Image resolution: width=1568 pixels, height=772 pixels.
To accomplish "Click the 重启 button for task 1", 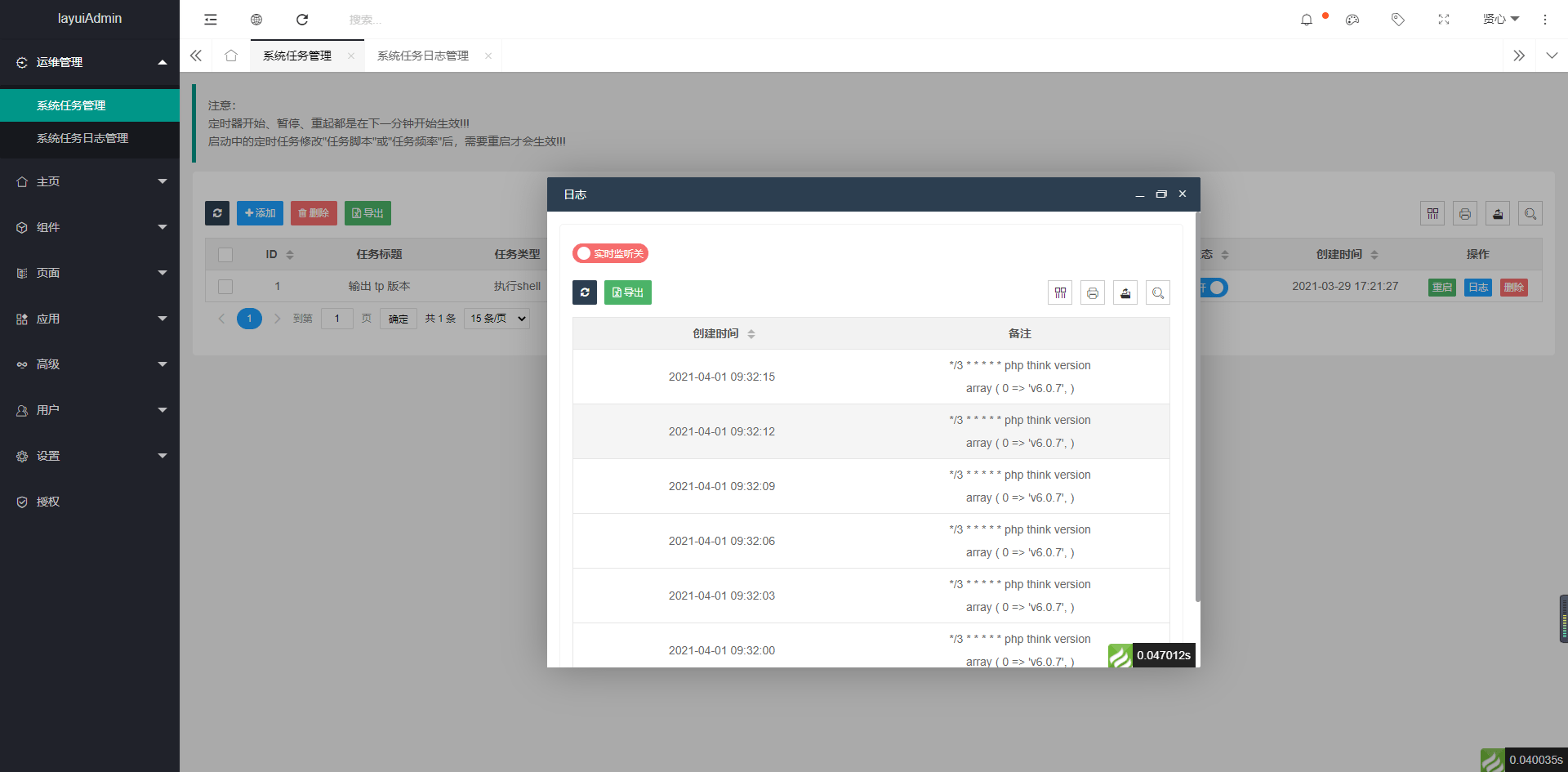I will point(1442,288).
